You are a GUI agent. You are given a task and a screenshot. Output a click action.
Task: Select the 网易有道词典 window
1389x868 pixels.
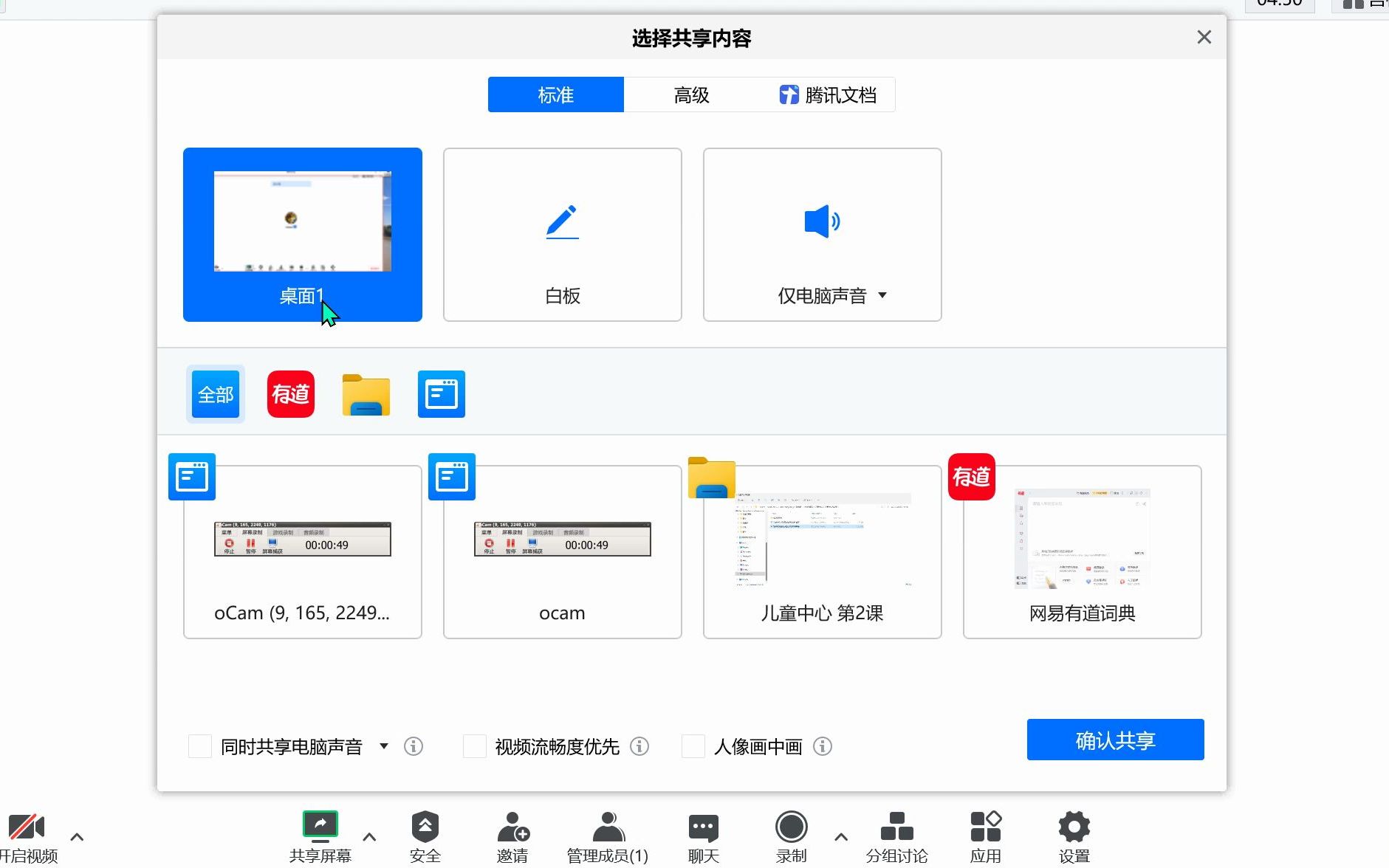(x=1083, y=552)
